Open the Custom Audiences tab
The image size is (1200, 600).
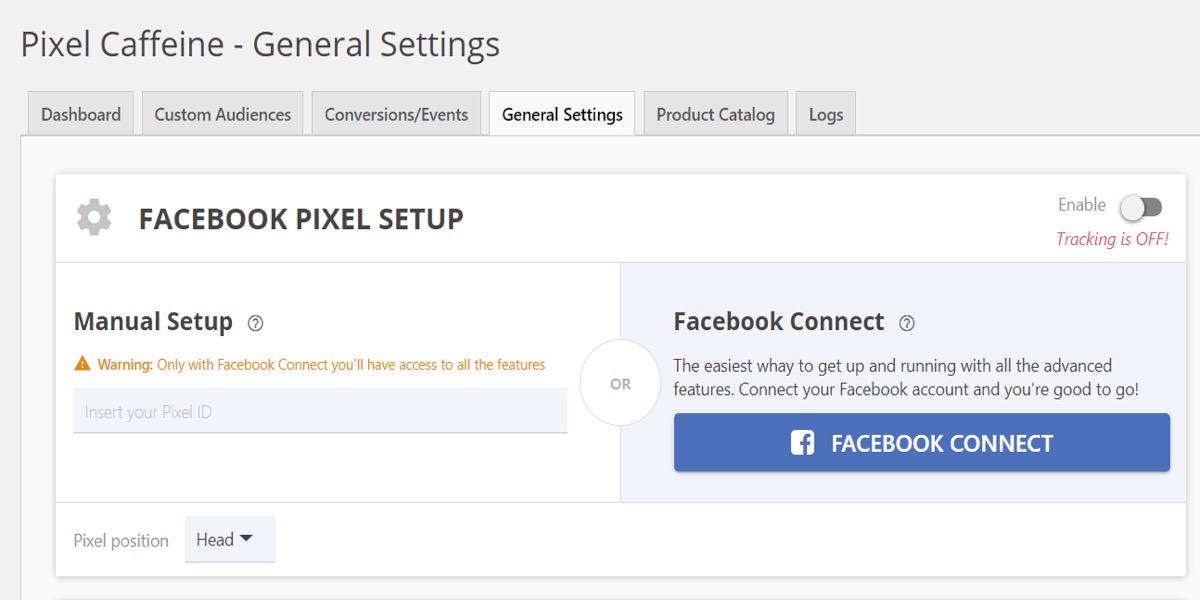click(222, 114)
